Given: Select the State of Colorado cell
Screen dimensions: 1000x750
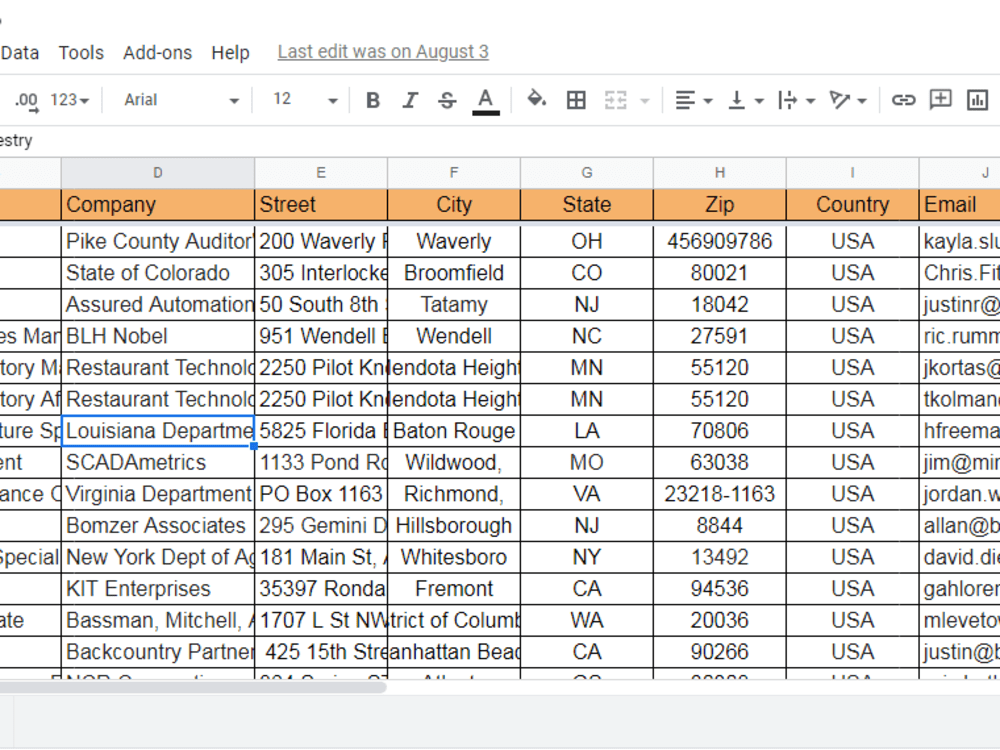Looking at the screenshot, I should tap(158, 273).
